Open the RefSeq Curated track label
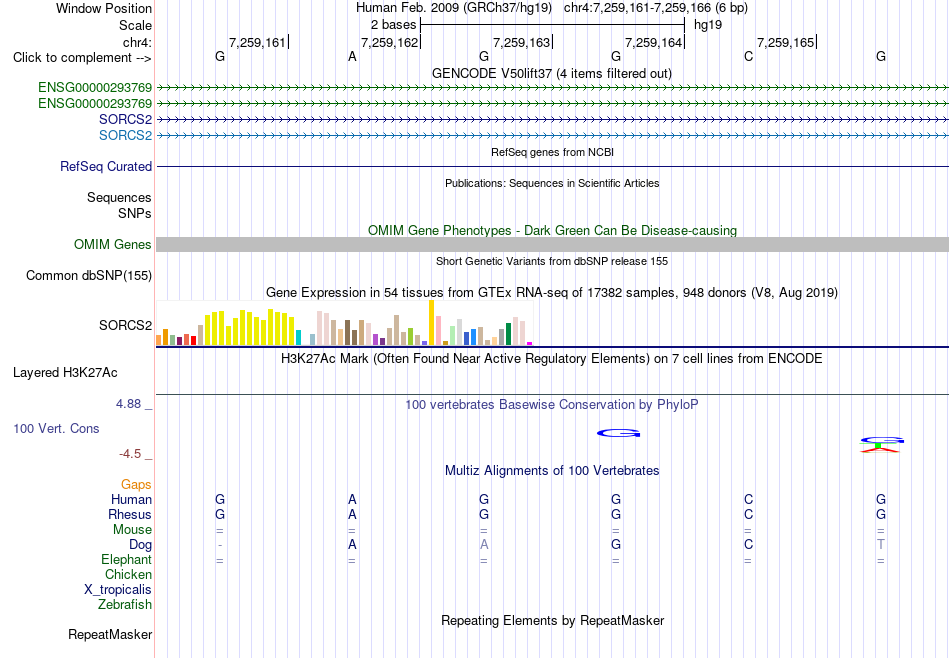Viewport: 950px width, 658px height. click(x=106, y=167)
